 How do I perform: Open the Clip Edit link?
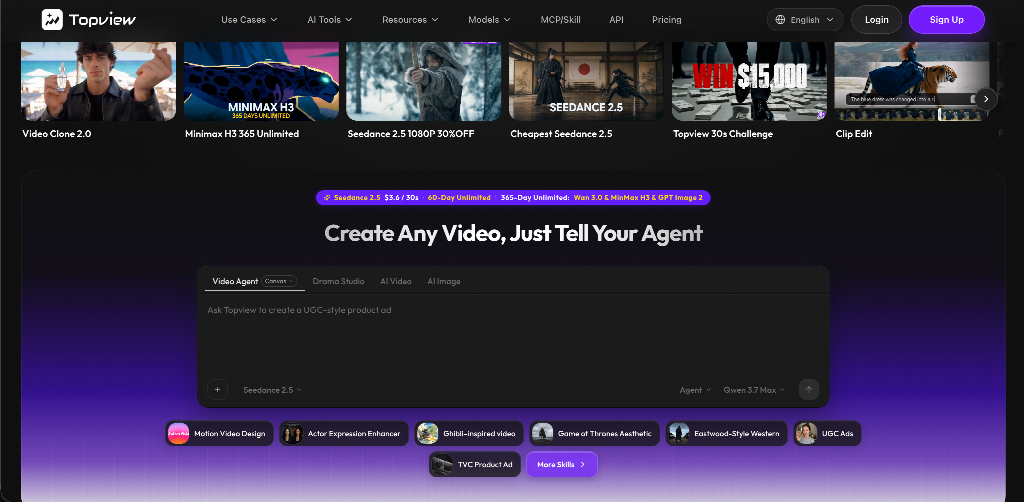[854, 134]
